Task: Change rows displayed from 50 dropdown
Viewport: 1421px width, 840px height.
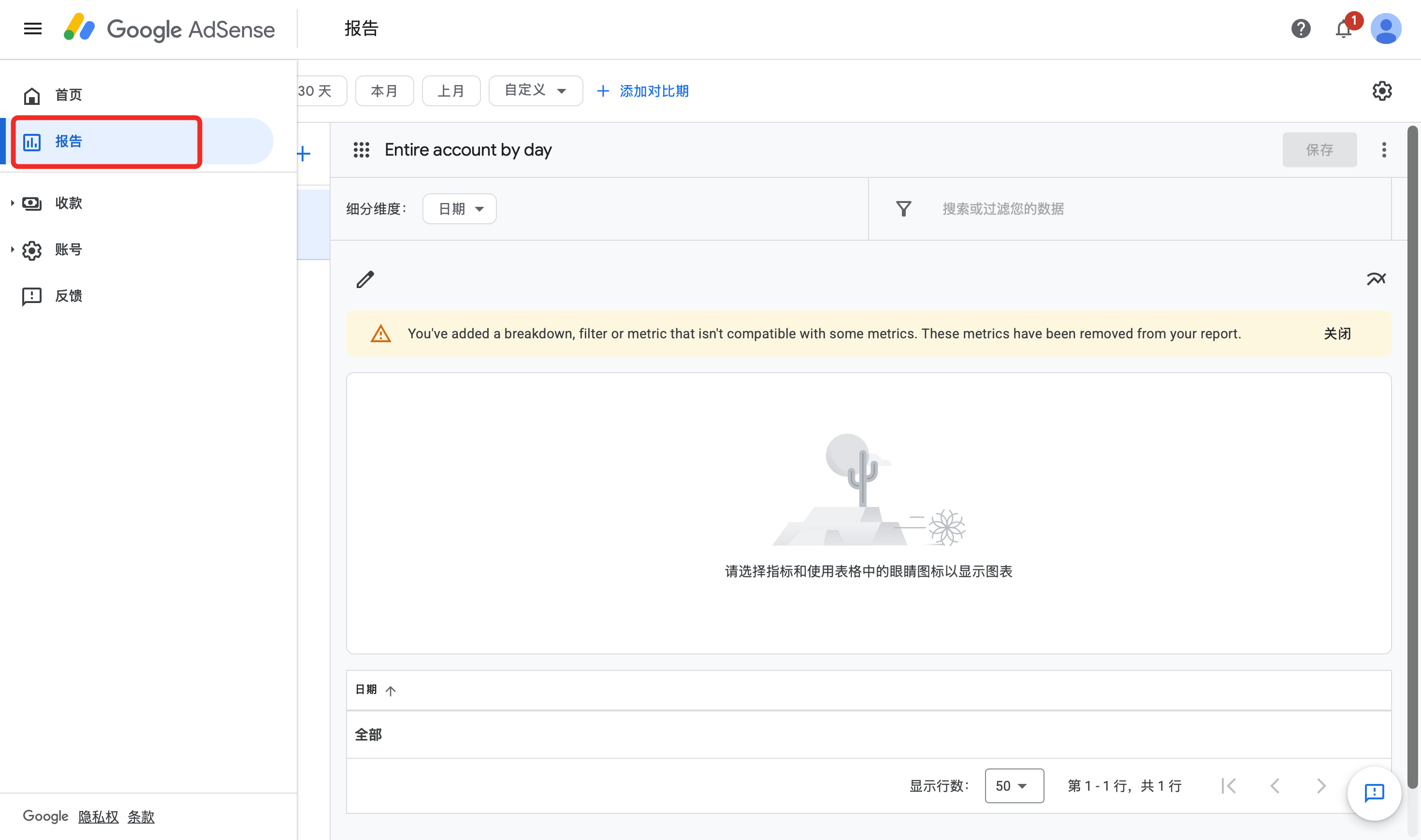Action: (1014, 786)
